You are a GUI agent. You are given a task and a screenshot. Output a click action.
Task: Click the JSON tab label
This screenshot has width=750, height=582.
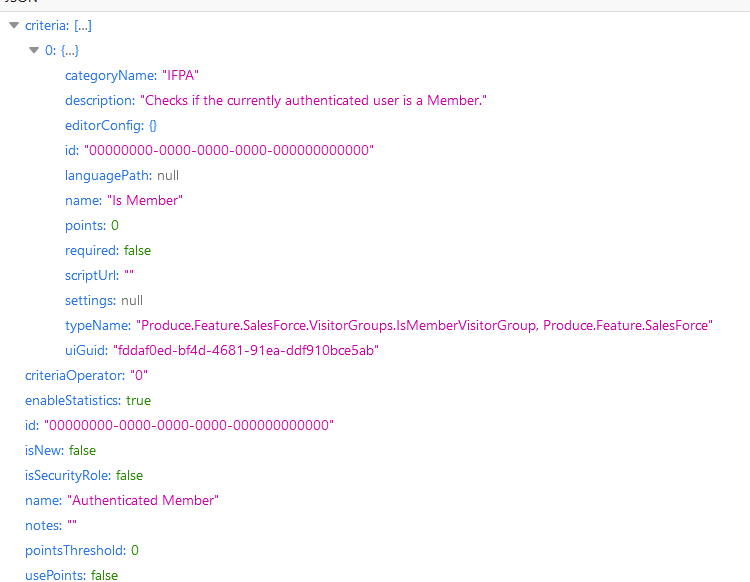[x=20, y=3]
